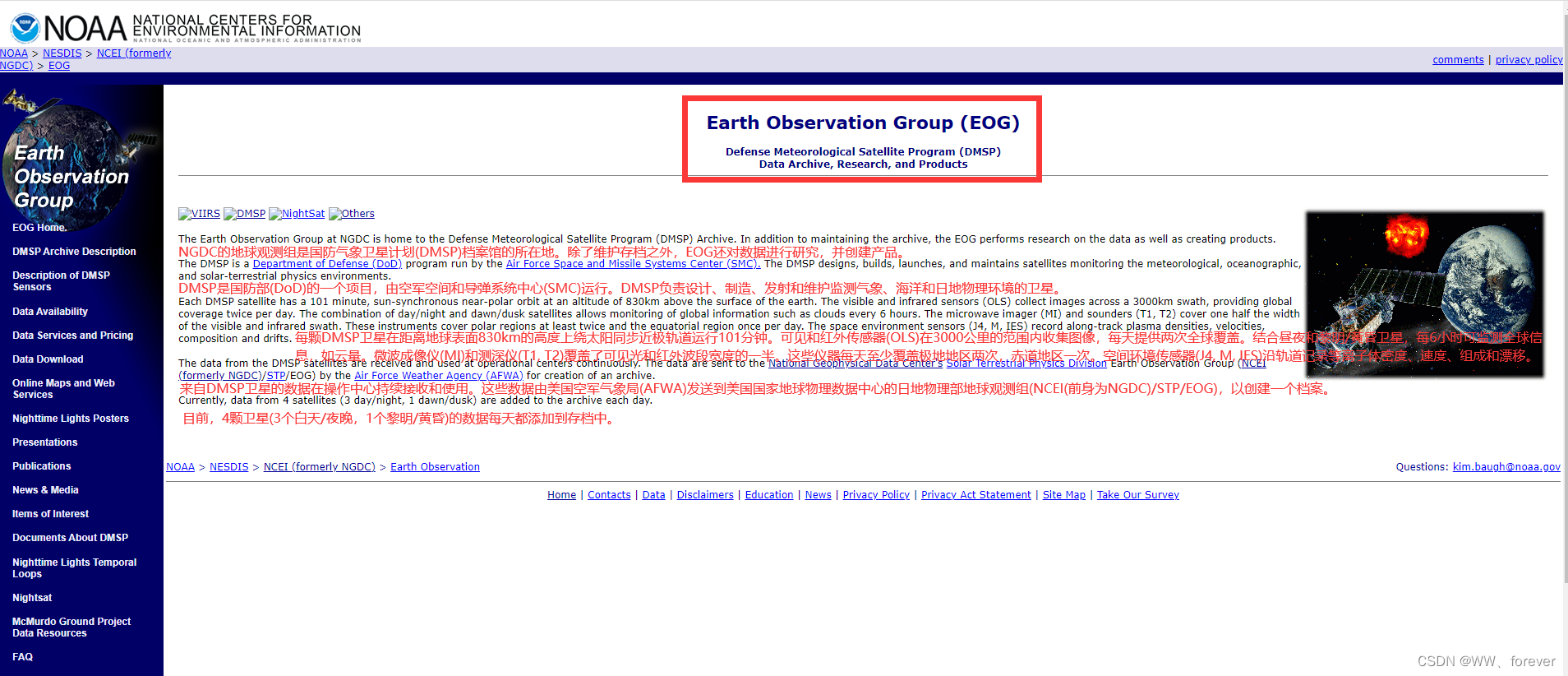The width and height of the screenshot is (1568, 676).
Task: Open DMSP Archive Description page
Action: coord(74,252)
